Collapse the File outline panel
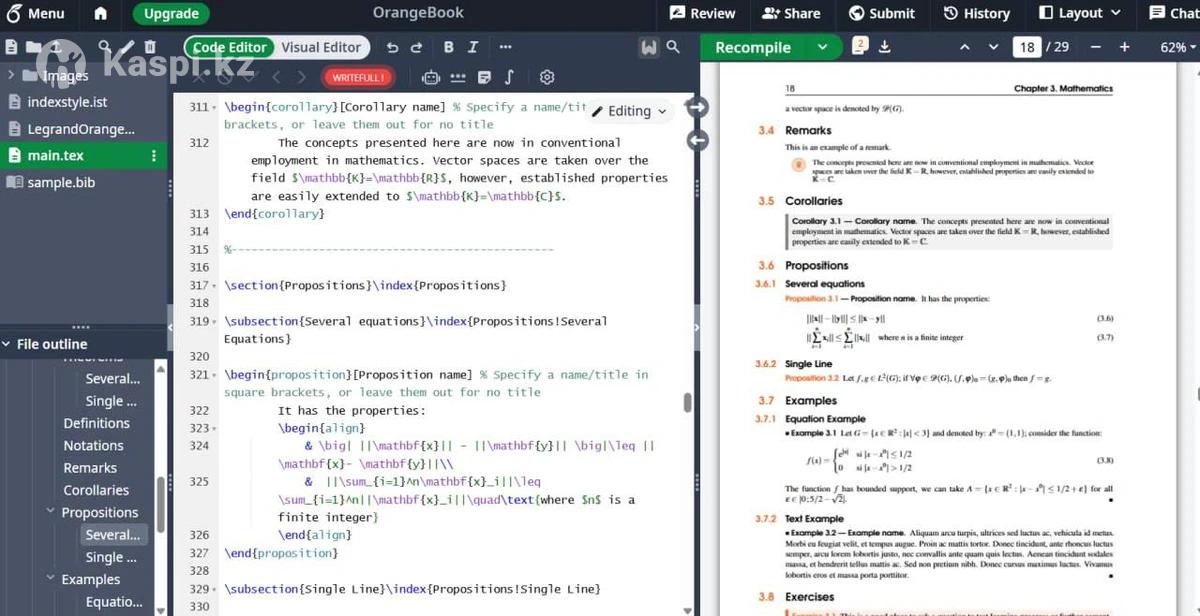Screen dimensions: 1200x616 tap(8, 344)
